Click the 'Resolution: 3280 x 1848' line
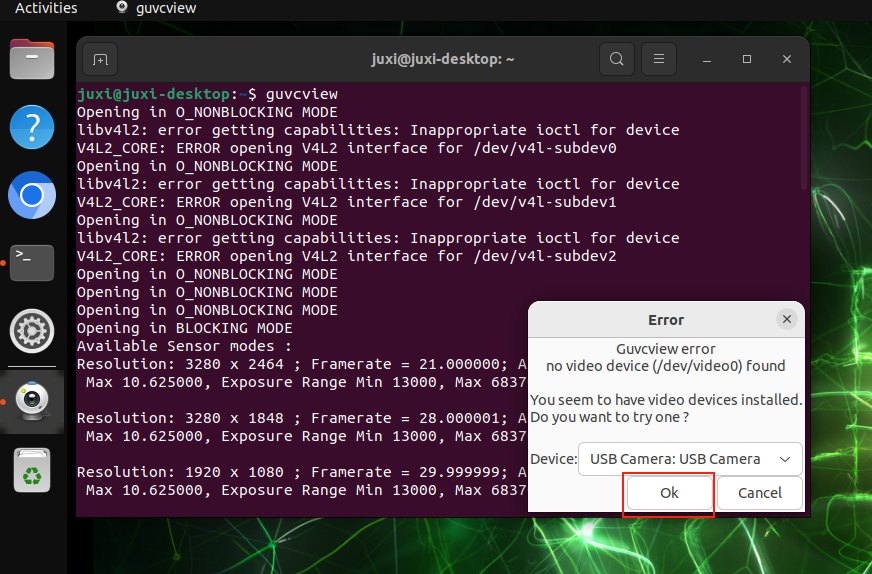The width and height of the screenshot is (872, 574). (302, 418)
